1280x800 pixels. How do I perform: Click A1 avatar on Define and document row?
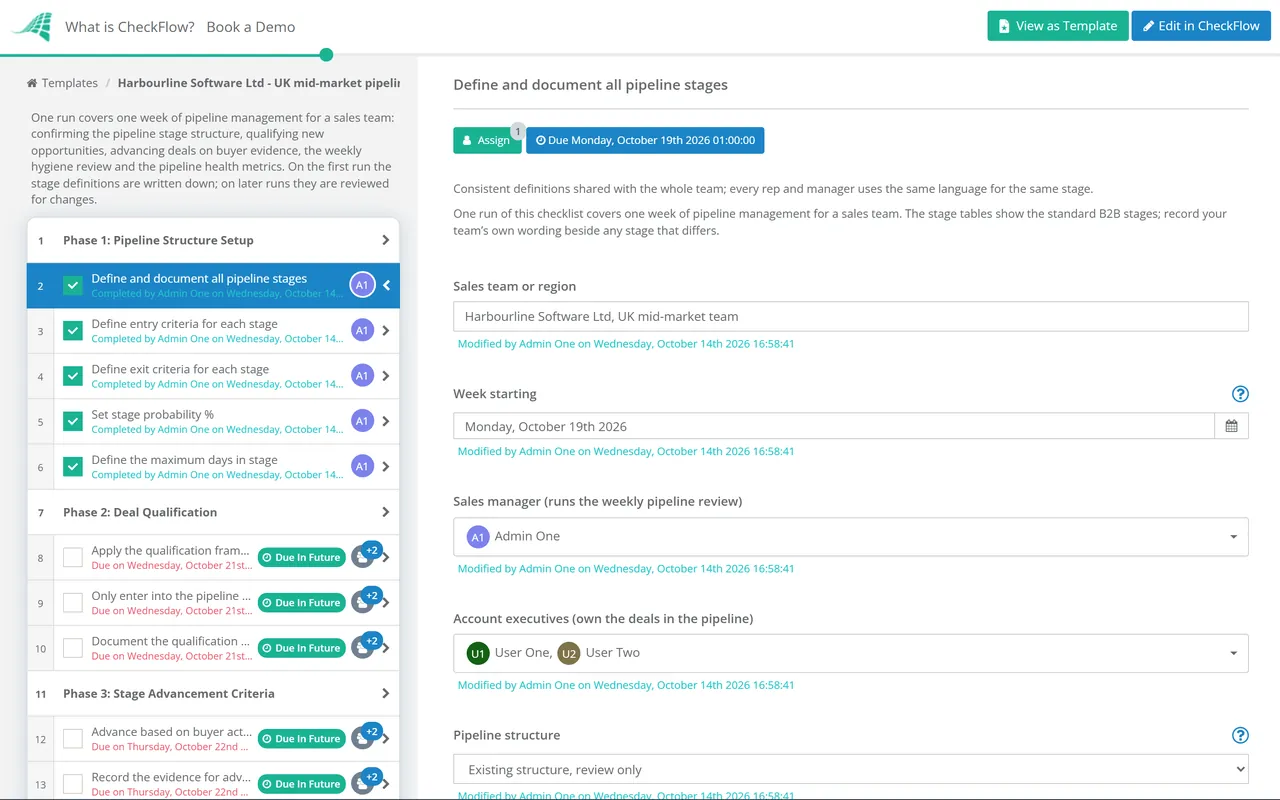pyautogui.click(x=362, y=285)
